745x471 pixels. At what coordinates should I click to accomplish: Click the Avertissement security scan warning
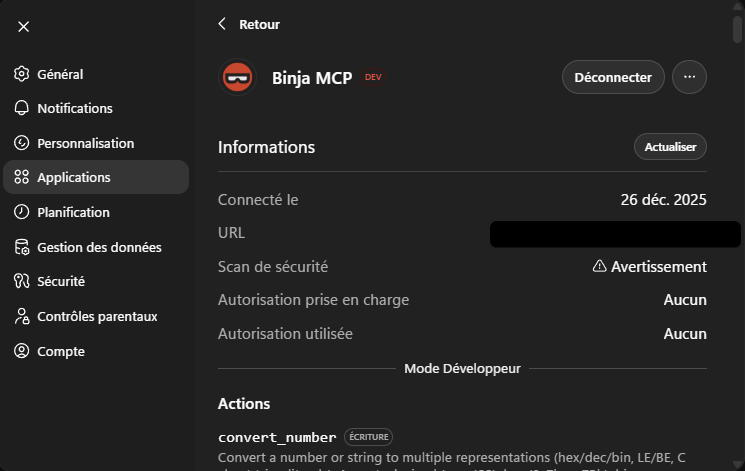[649, 267]
